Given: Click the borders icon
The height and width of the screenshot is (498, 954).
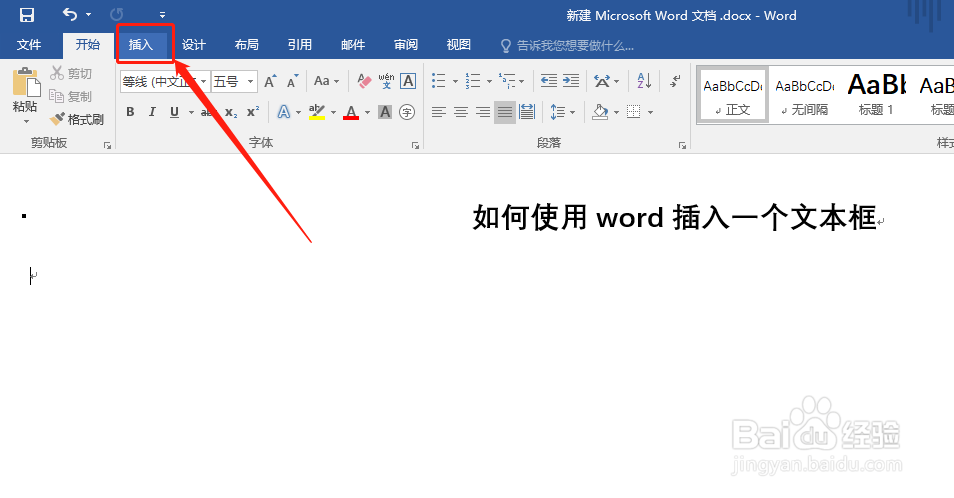Looking at the screenshot, I should (x=633, y=112).
